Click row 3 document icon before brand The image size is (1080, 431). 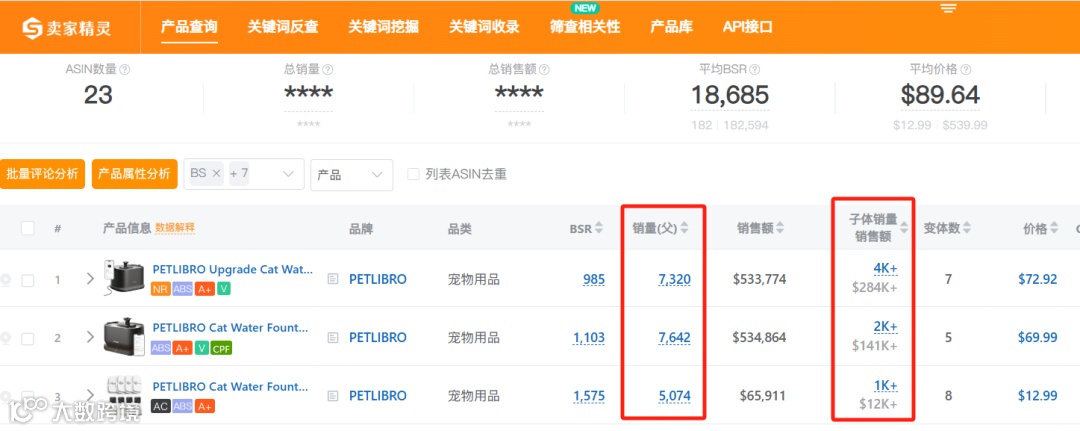point(333,396)
